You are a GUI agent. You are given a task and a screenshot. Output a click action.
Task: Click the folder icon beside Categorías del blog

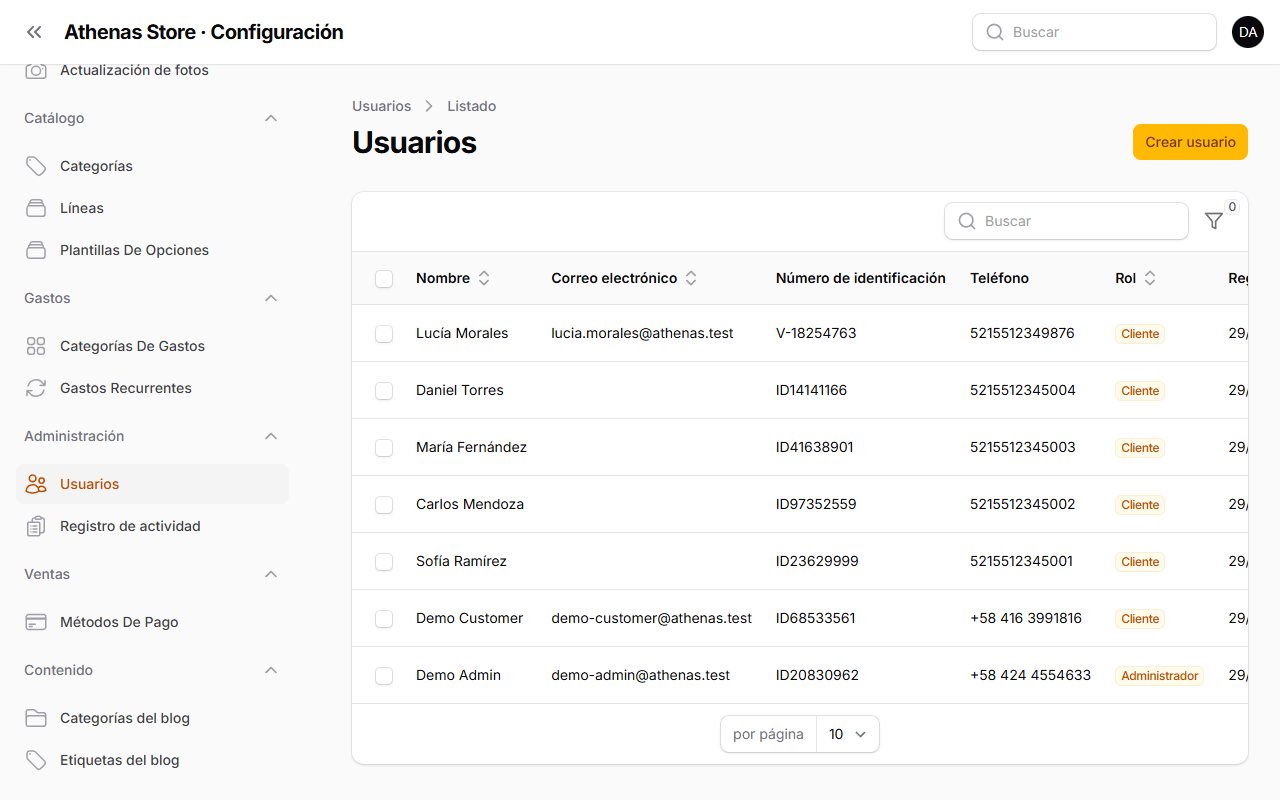[x=36, y=718]
